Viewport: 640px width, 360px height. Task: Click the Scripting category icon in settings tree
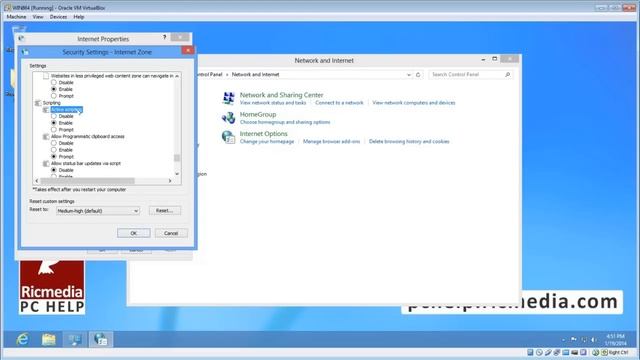pos(38,103)
